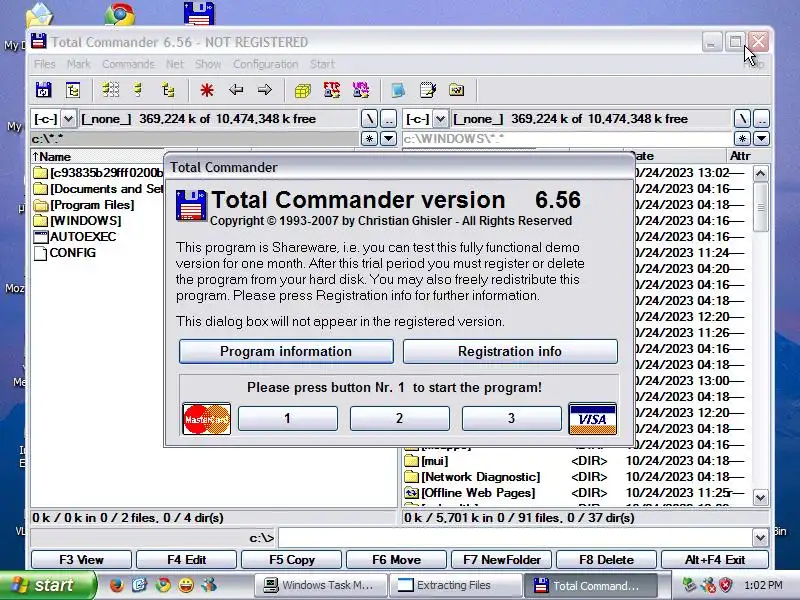Click the safely remove hardware tray icon
Image resolution: width=800 pixels, height=600 pixels.
coord(689,585)
